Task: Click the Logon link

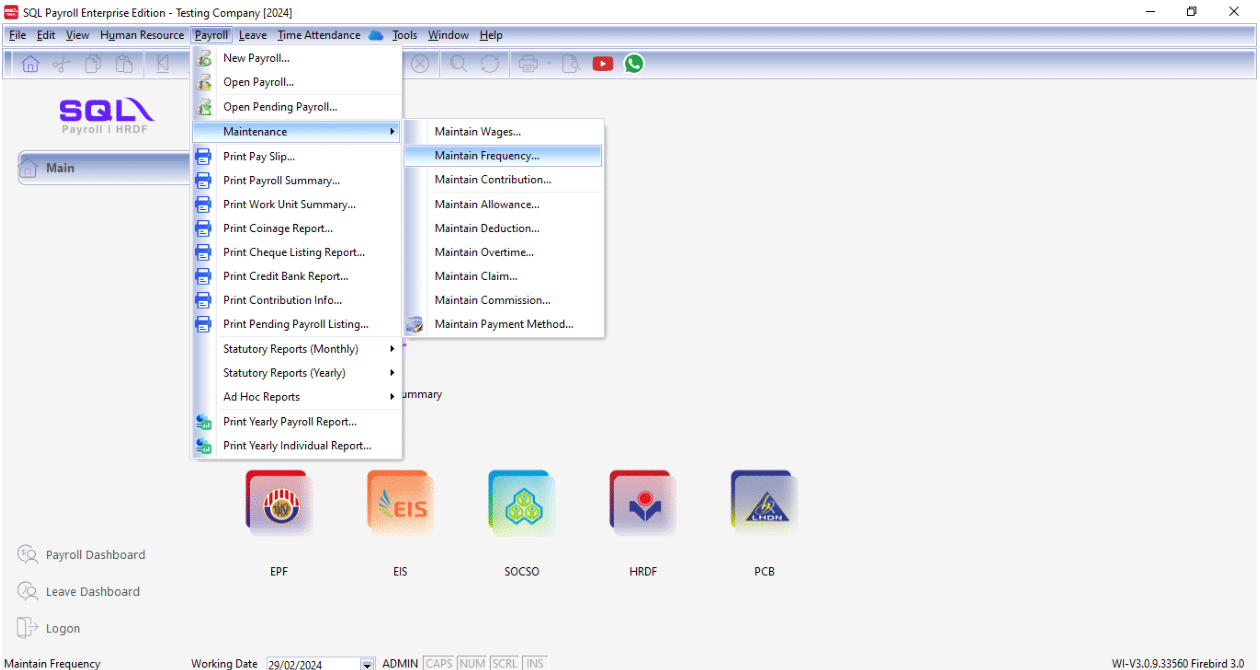Action: pyautogui.click(x=62, y=629)
